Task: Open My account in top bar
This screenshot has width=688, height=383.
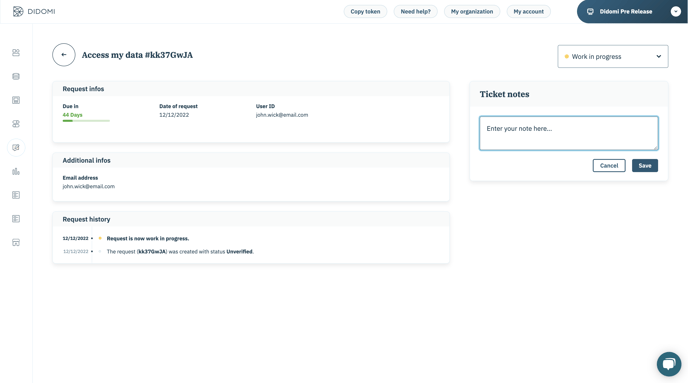Action: [x=528, y=11]
